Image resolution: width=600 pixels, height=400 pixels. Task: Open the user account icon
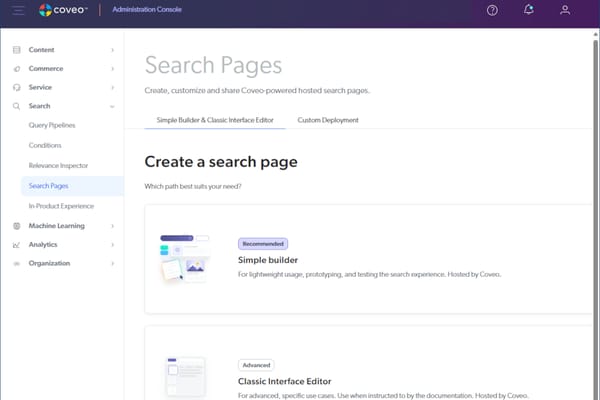click(x=565, y=10)
